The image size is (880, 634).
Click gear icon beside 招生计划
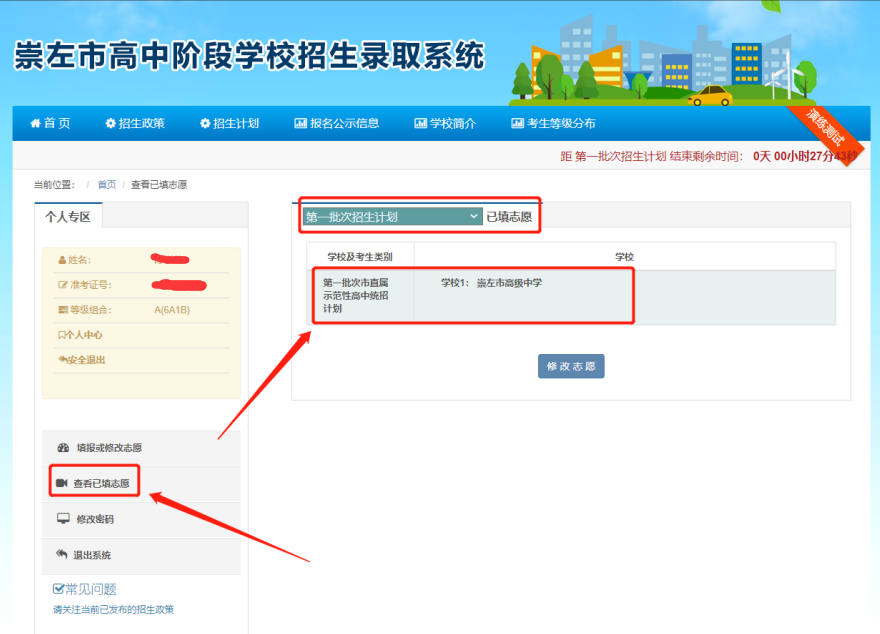205,124
